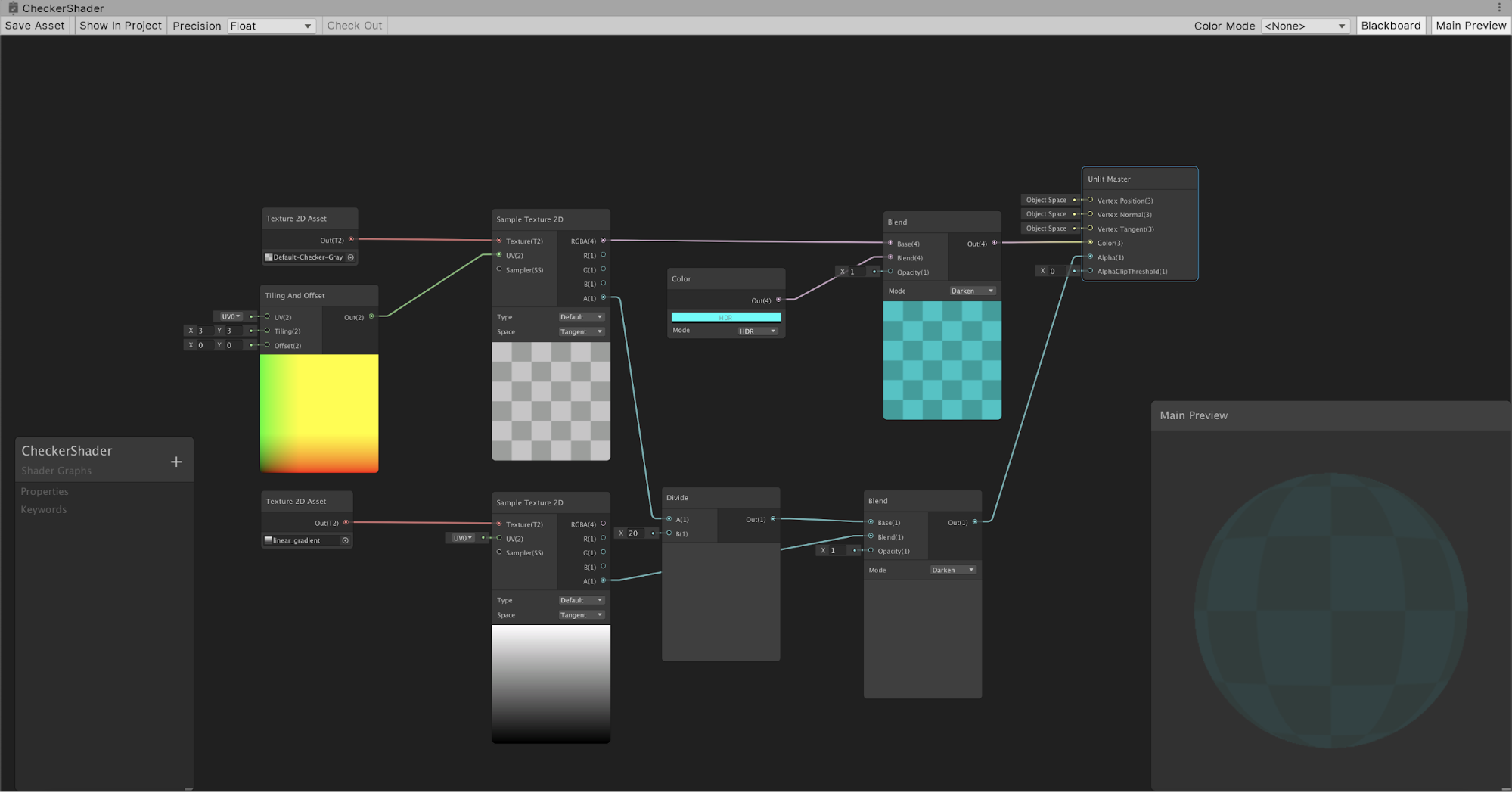The height and width of the screenshot is (793, 1512).
Task: Open the Color Mode dropdown
Action: coord(1305,26)
